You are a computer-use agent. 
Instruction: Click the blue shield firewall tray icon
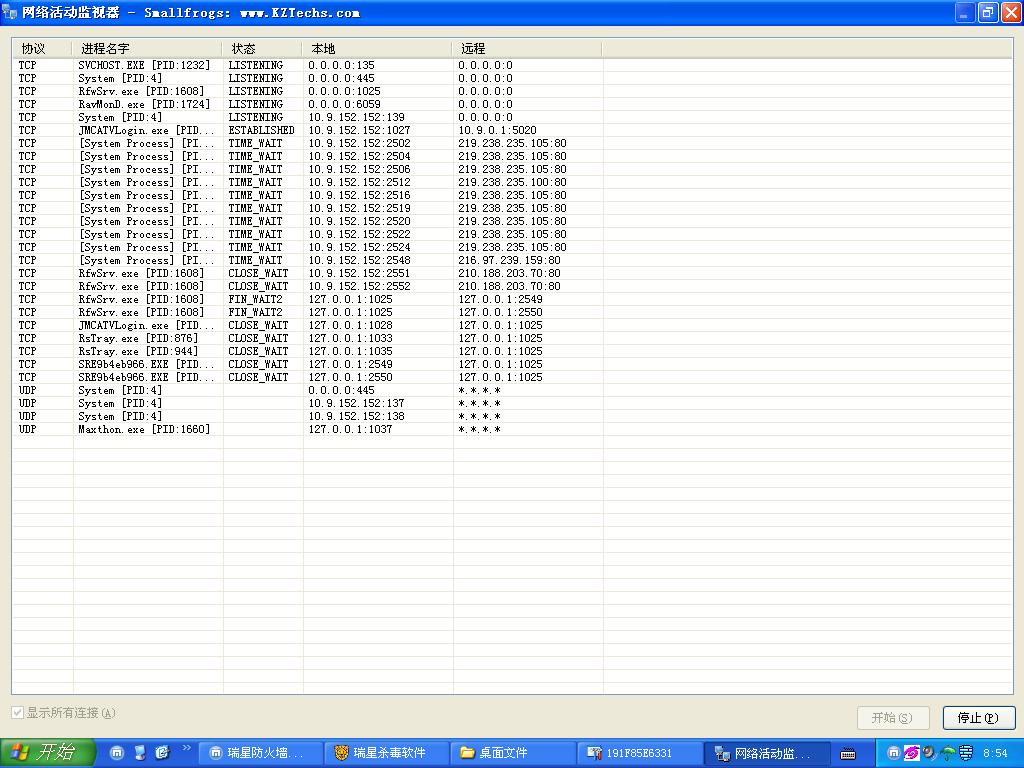[965, 753]
